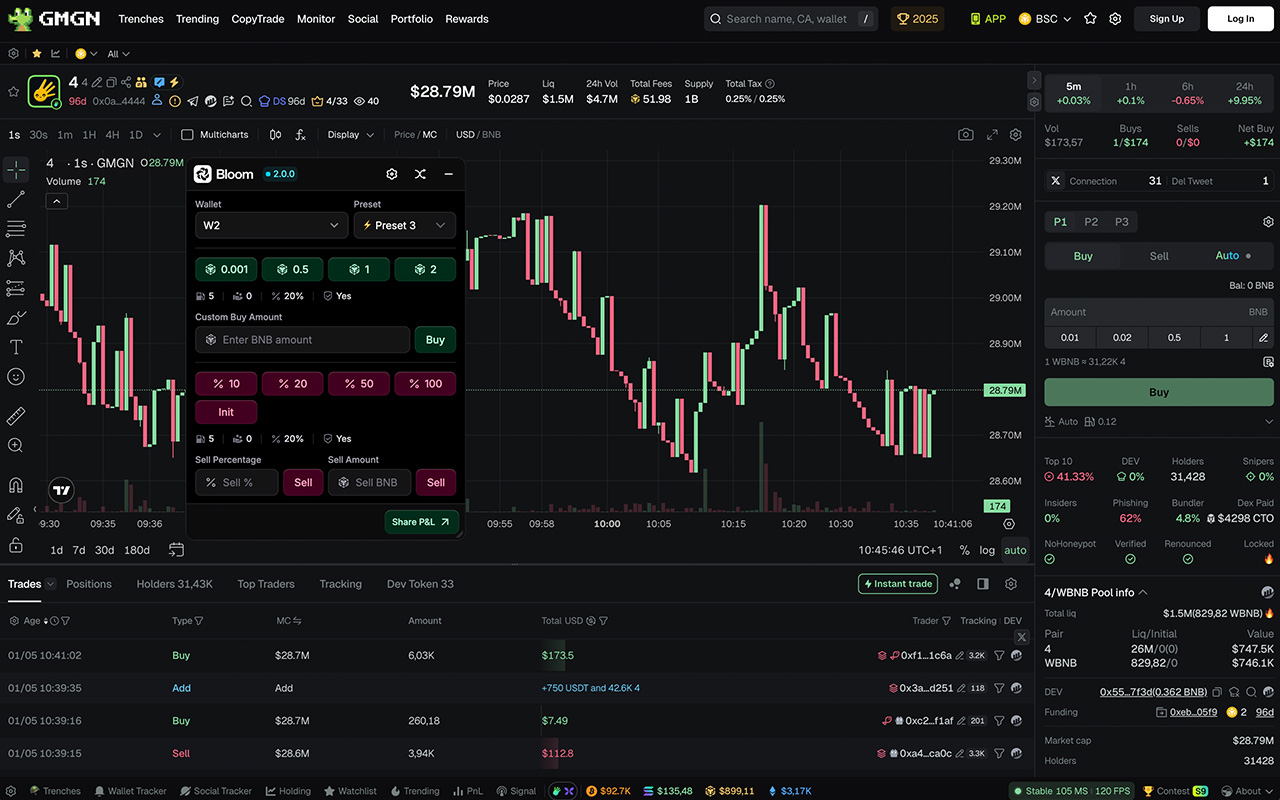Open fullscreen chart mode

[992, 135]
